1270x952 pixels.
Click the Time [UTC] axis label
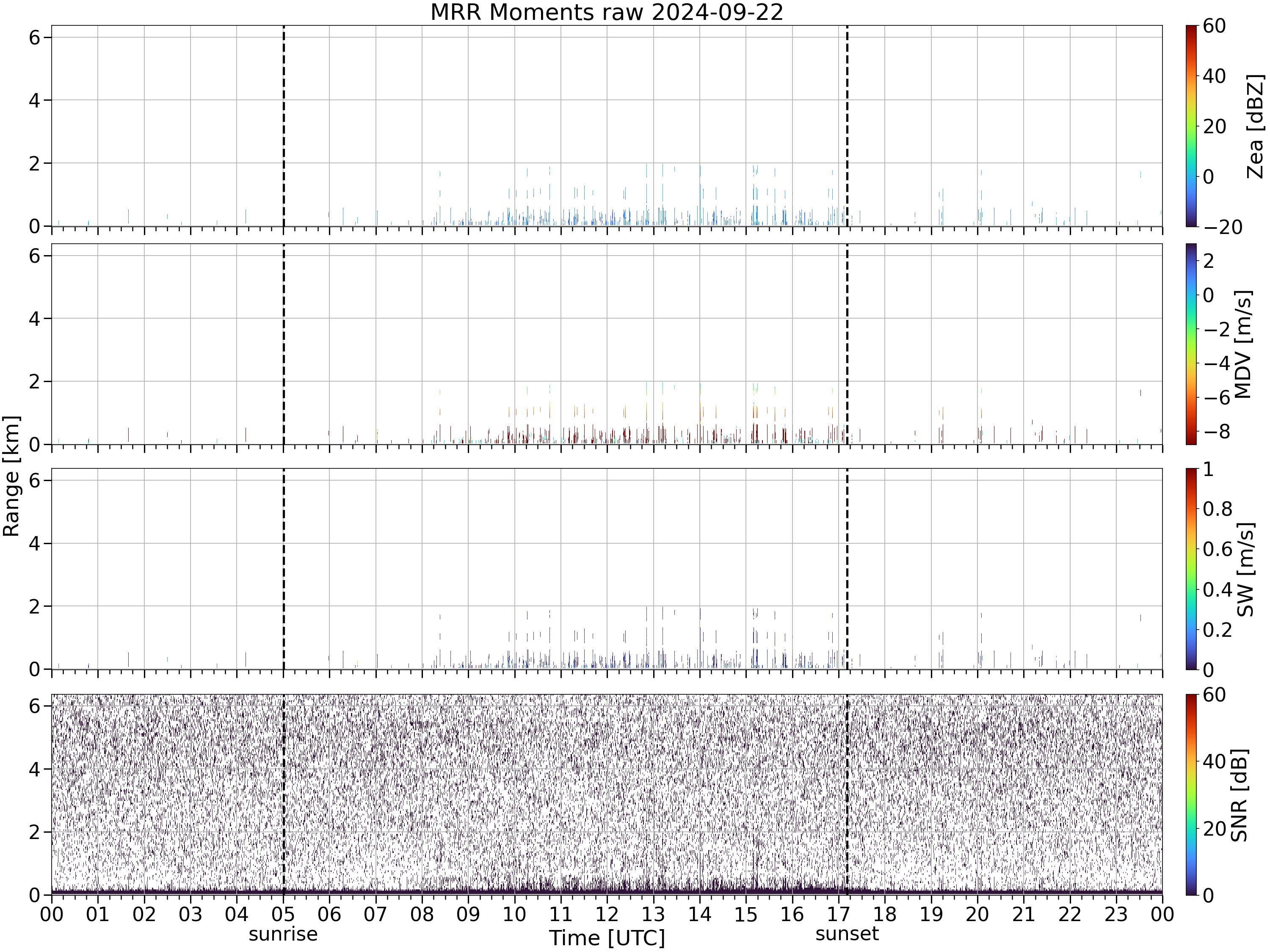[607, 938]
